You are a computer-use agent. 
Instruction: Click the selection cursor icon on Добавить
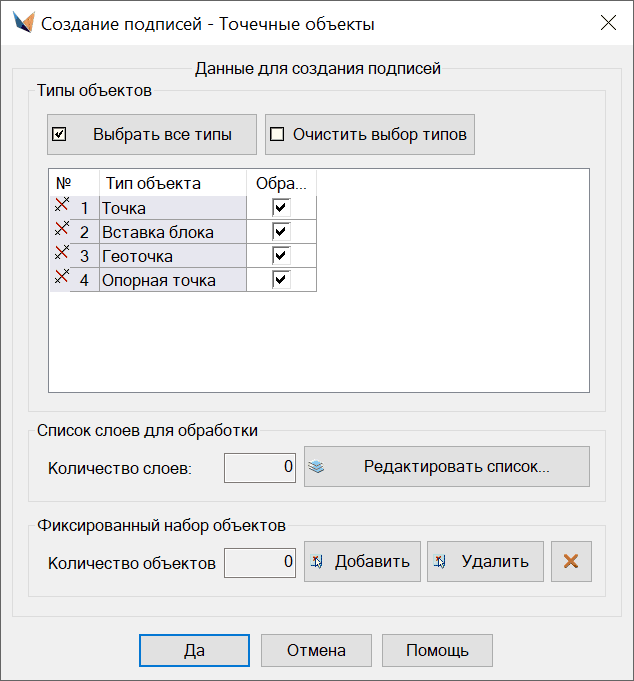pos(317,562)
